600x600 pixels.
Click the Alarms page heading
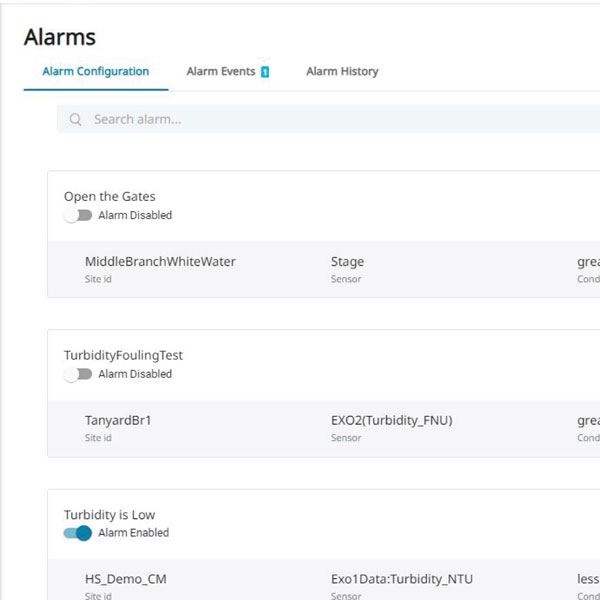click(60, 37)
